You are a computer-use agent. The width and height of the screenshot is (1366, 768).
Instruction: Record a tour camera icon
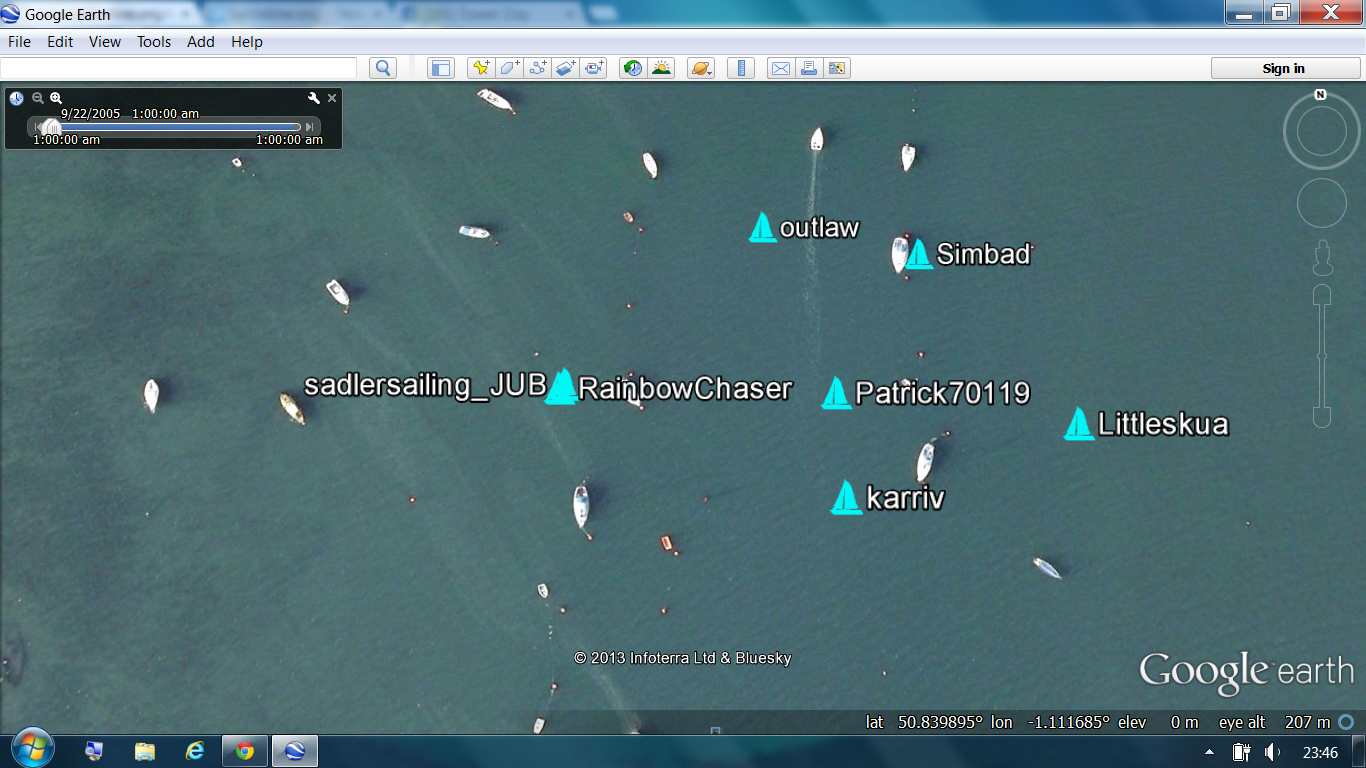click(x=595, y=68)
